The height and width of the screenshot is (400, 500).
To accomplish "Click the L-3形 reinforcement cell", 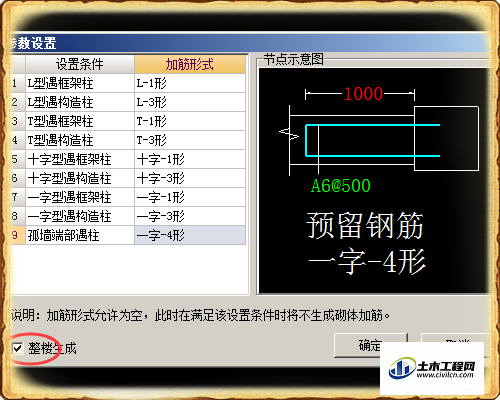I will click(x=190, y=102).
